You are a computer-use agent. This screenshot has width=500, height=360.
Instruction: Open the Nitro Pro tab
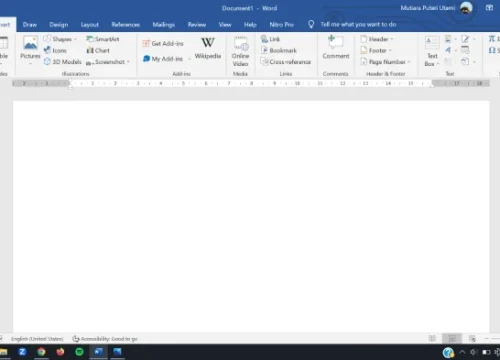click(281, 25)
